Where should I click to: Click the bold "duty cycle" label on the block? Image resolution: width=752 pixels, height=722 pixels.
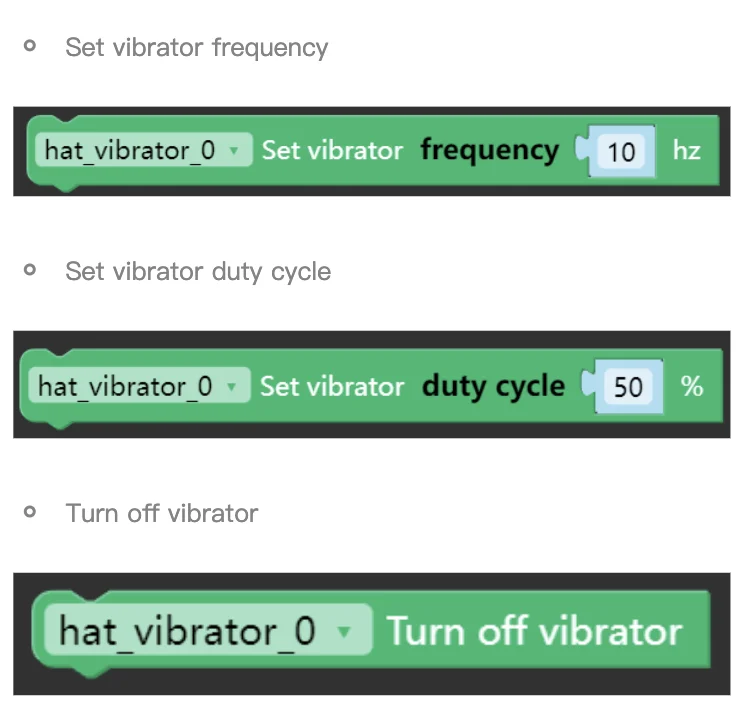click(x=493, y=387)
